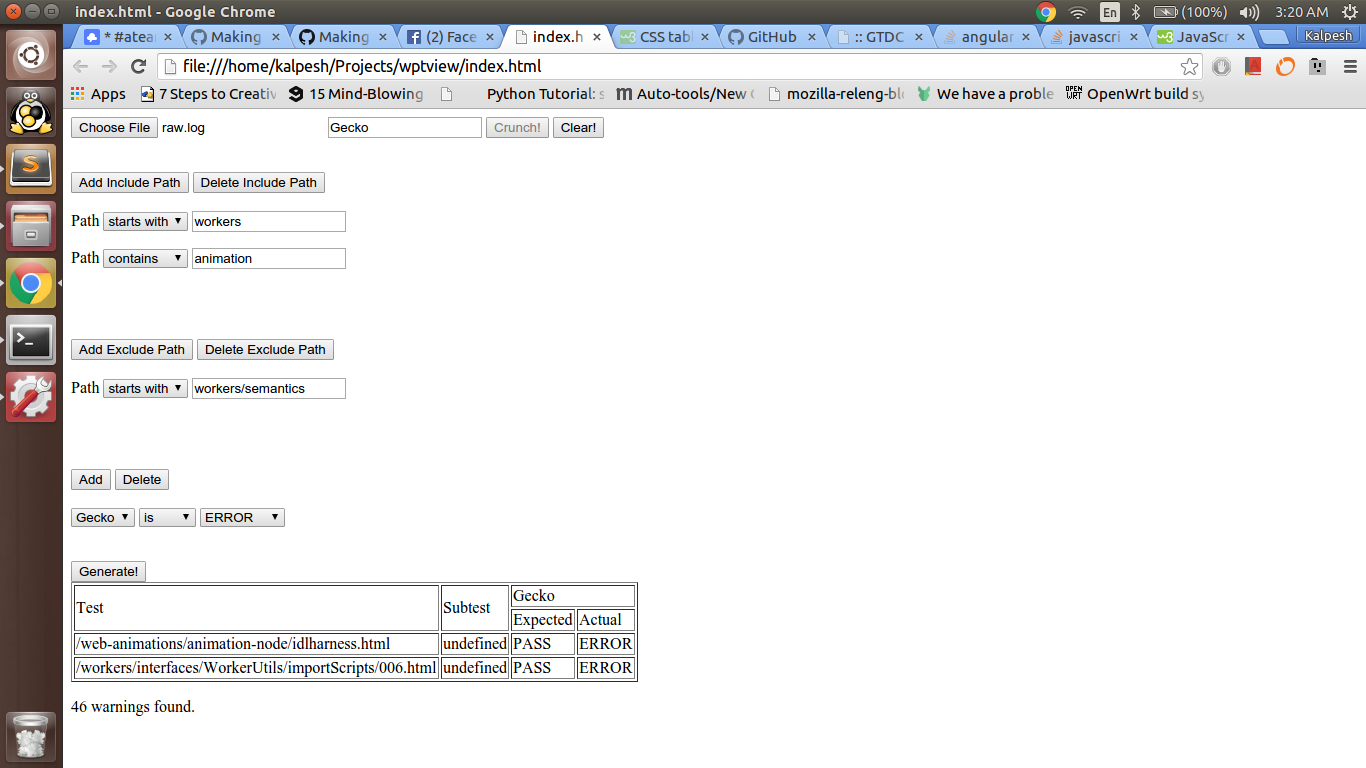Open the system gear session menu
Image resolution: width=1366 pixels, height=768 pixels.
point(1350,12)
